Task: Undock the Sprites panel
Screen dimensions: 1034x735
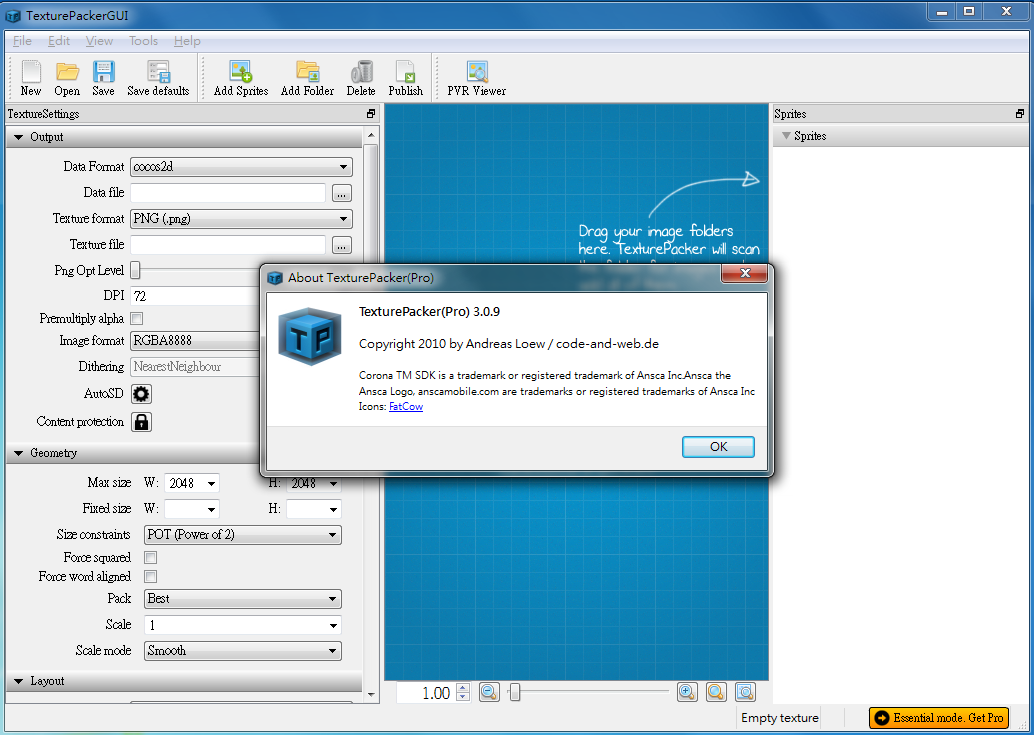Action: [1019, 114]
